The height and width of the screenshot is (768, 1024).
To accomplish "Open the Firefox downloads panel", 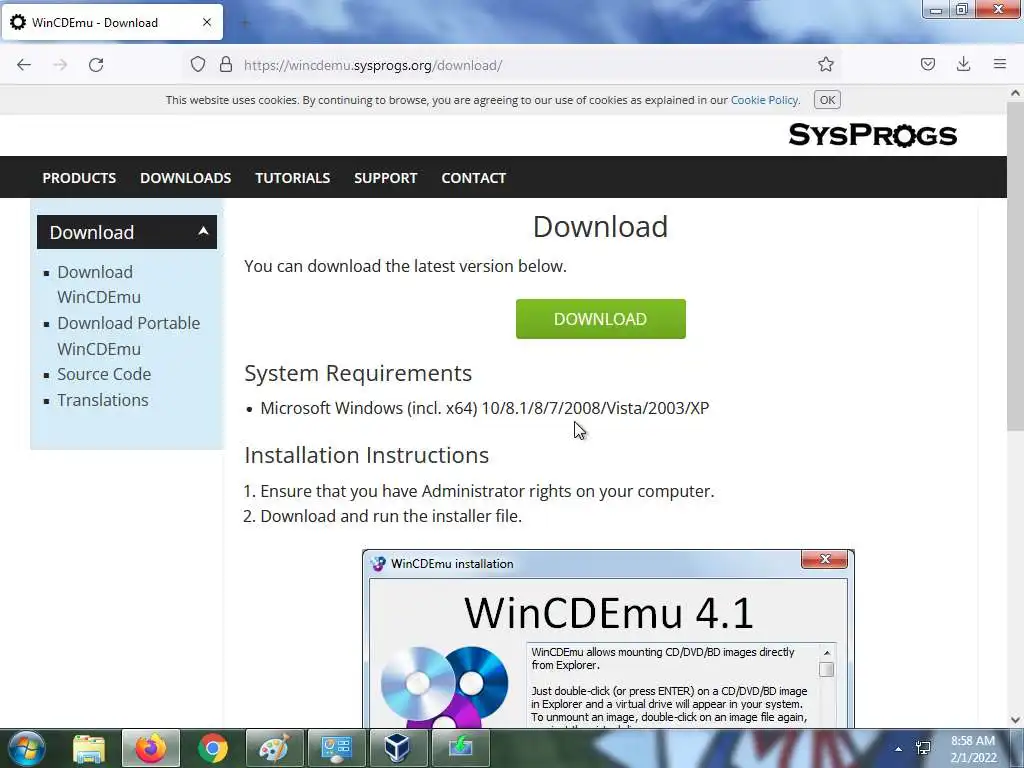I will coord(963,64).
